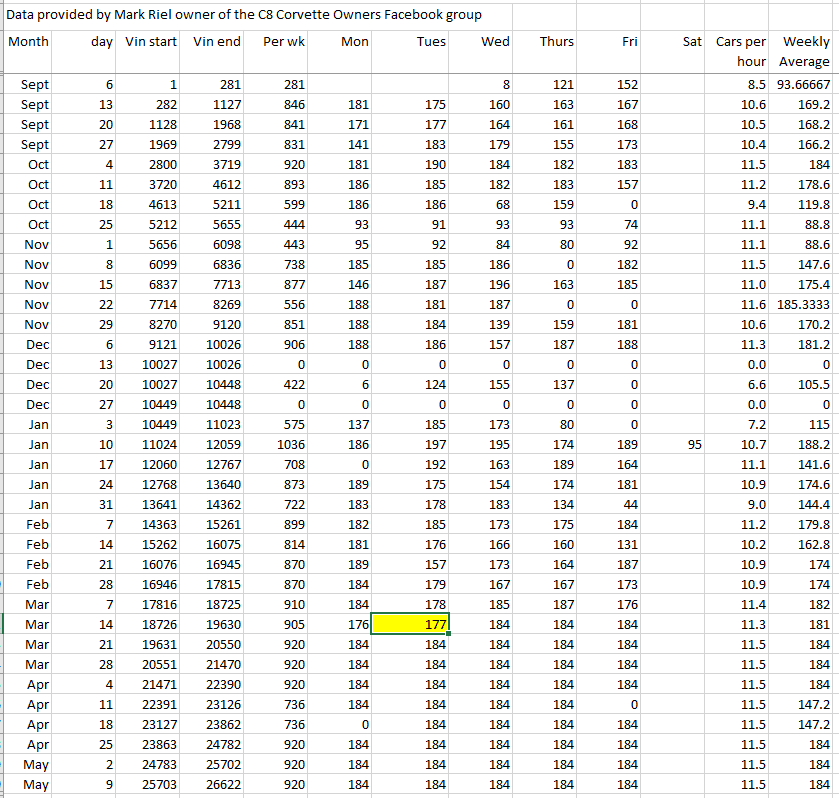This screenshot has width=839, height=798.
Task: Click the 'Weekly Average' header cell
Action: [805, 52]
